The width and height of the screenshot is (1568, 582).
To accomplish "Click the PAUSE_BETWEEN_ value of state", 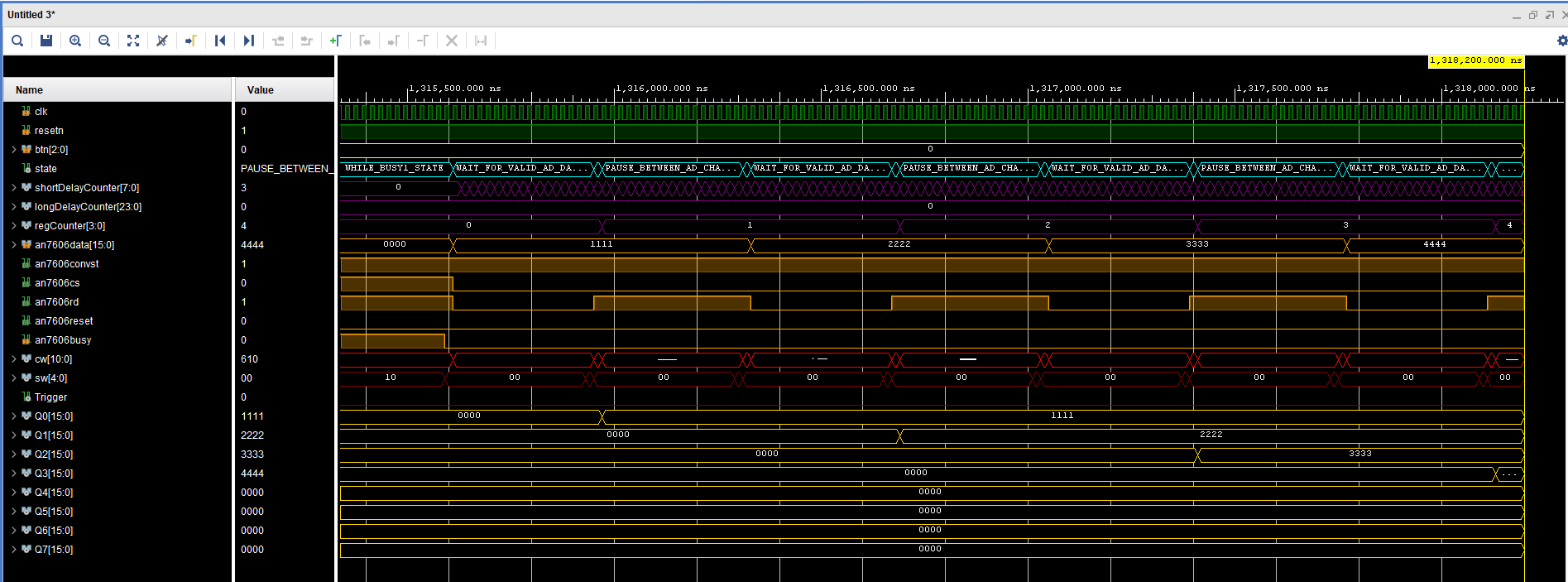I will 285,169.
